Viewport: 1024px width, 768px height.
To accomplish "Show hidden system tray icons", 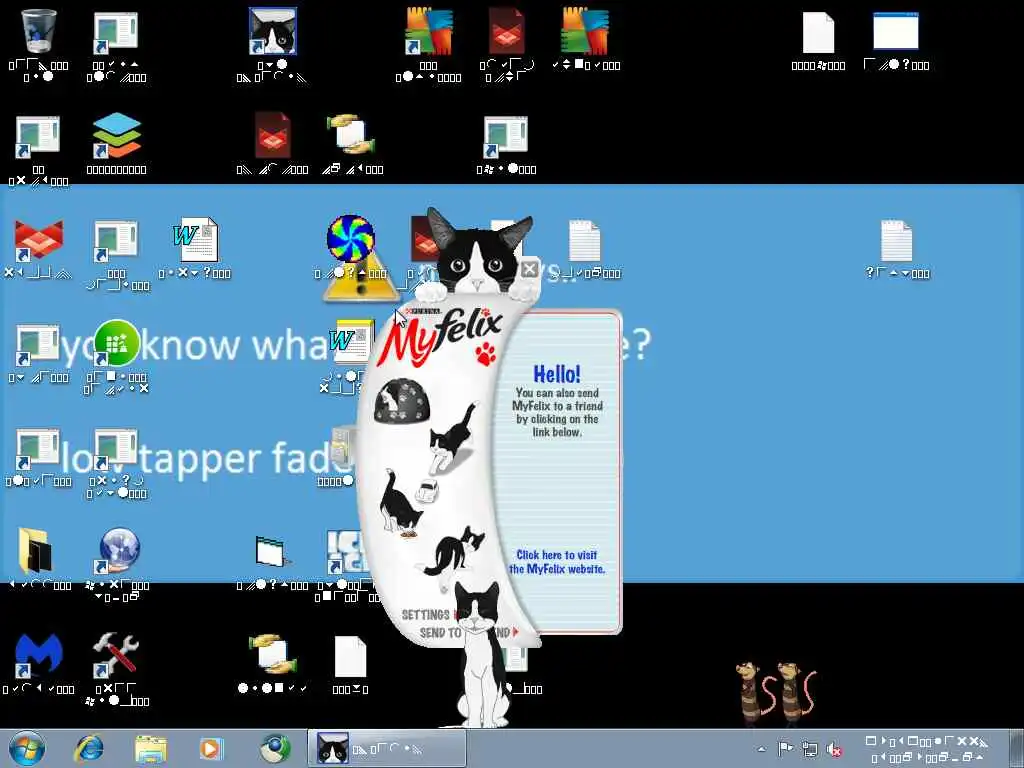I will [x=761, y=749].
